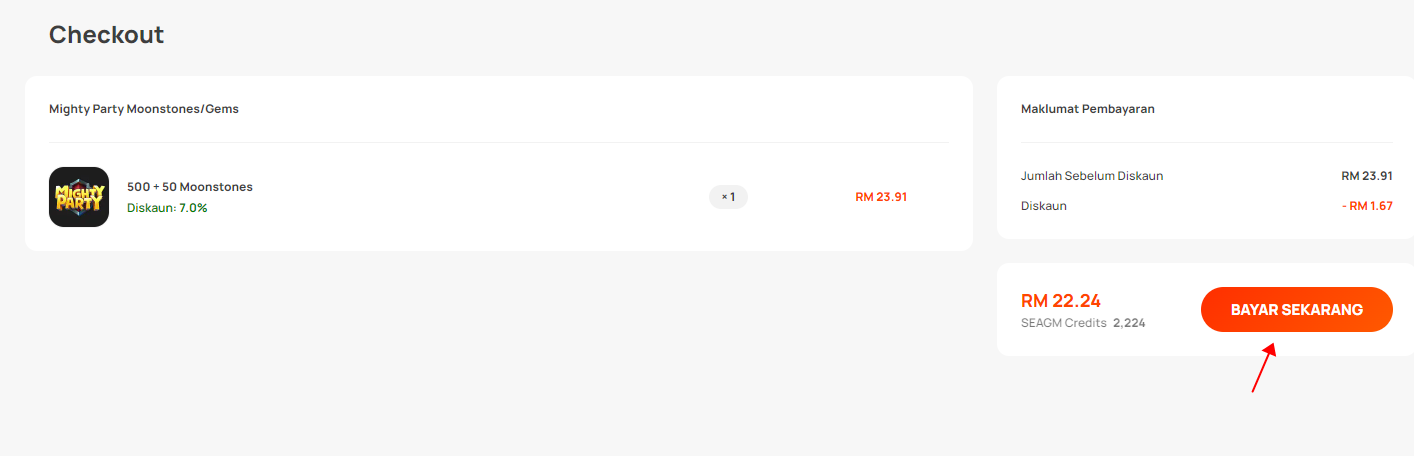Click the 2,224 credits value
1414x456 pixels.
click(1129, 323)
